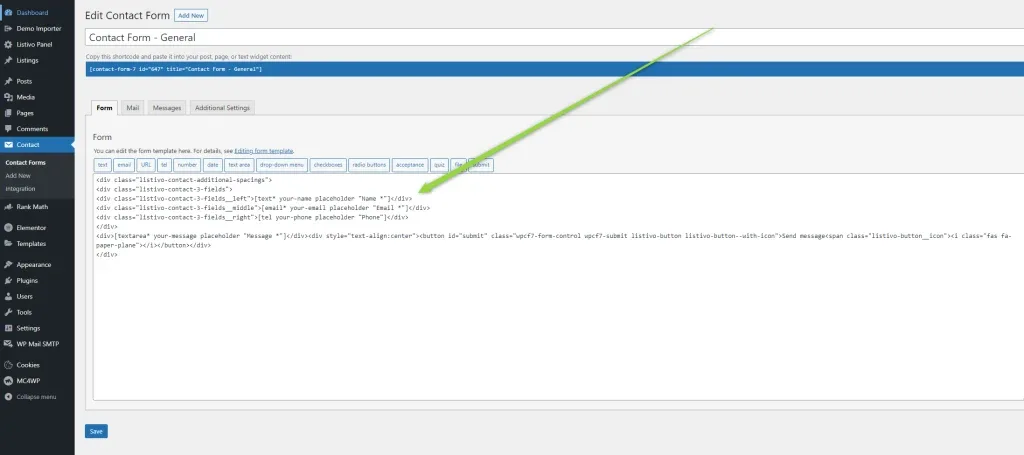1024x455 pixels.
Task: Follow the Editing form template link
Action: point(264,151)
